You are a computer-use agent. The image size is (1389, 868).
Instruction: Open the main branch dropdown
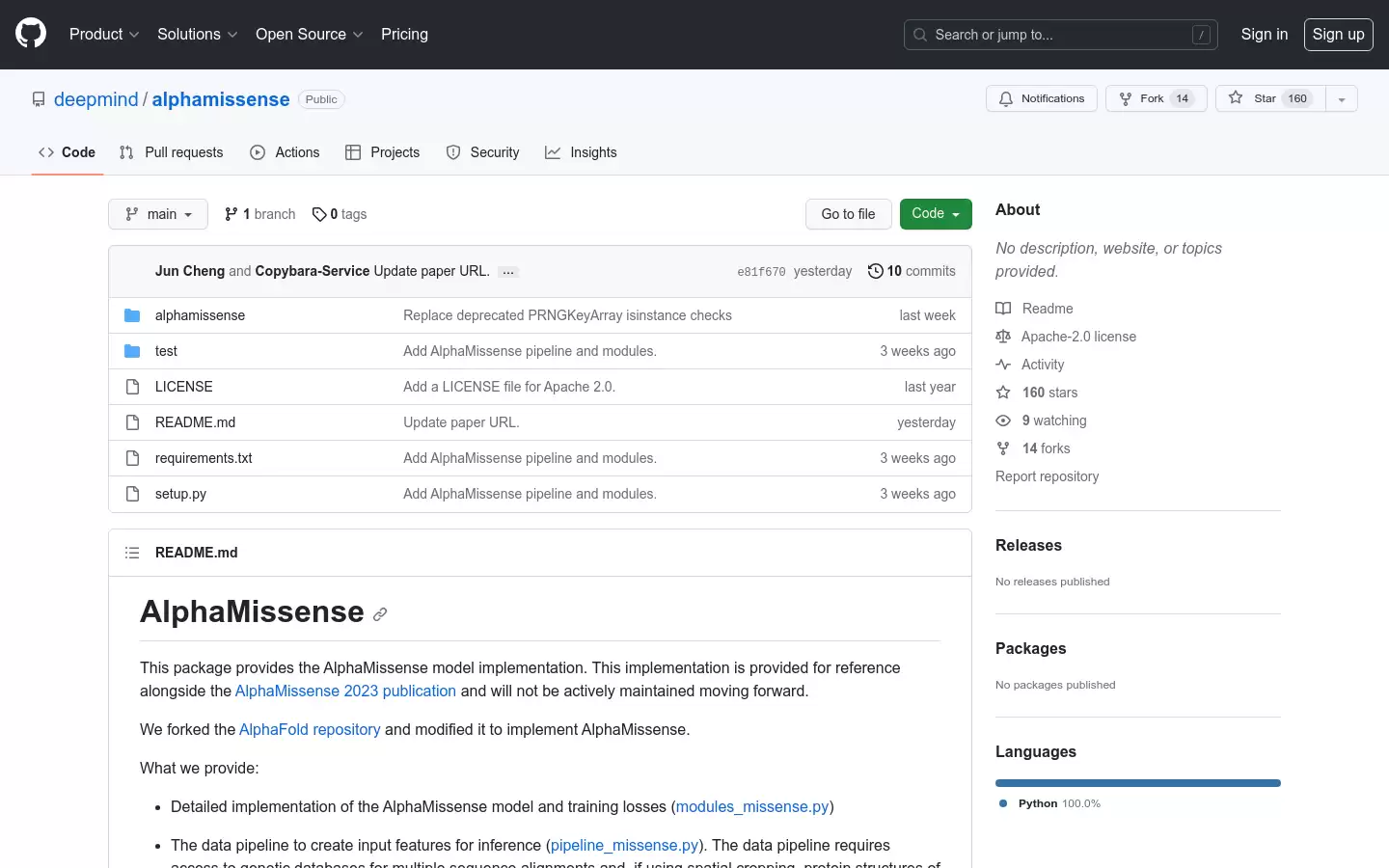click(158, 214)
